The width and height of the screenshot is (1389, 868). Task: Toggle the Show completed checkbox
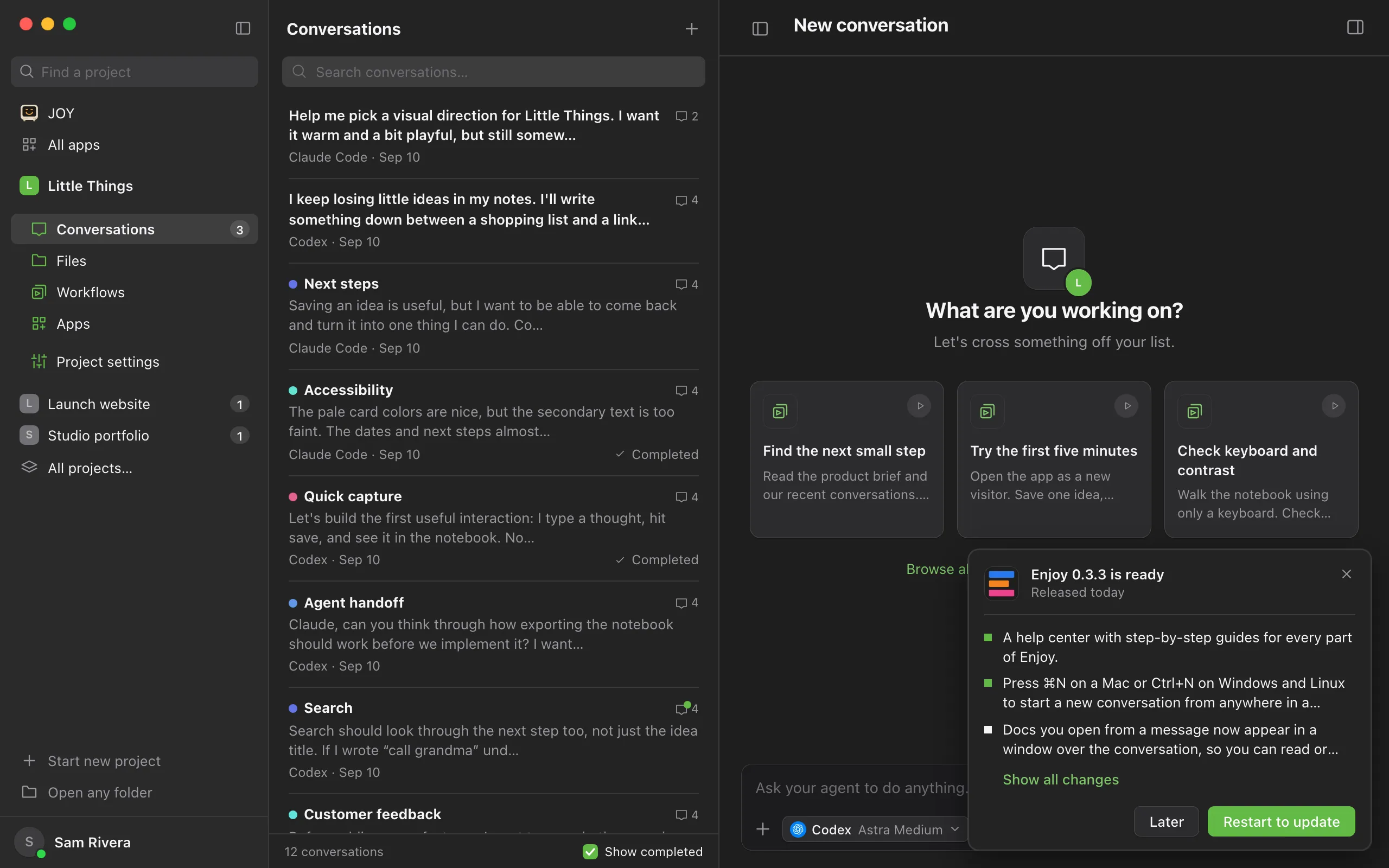pos(590,851)
